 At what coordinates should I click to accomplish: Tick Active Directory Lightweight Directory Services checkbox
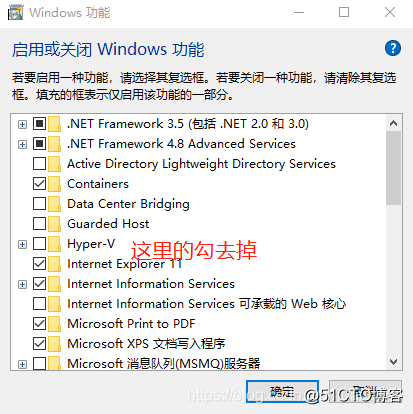[39, 164]
